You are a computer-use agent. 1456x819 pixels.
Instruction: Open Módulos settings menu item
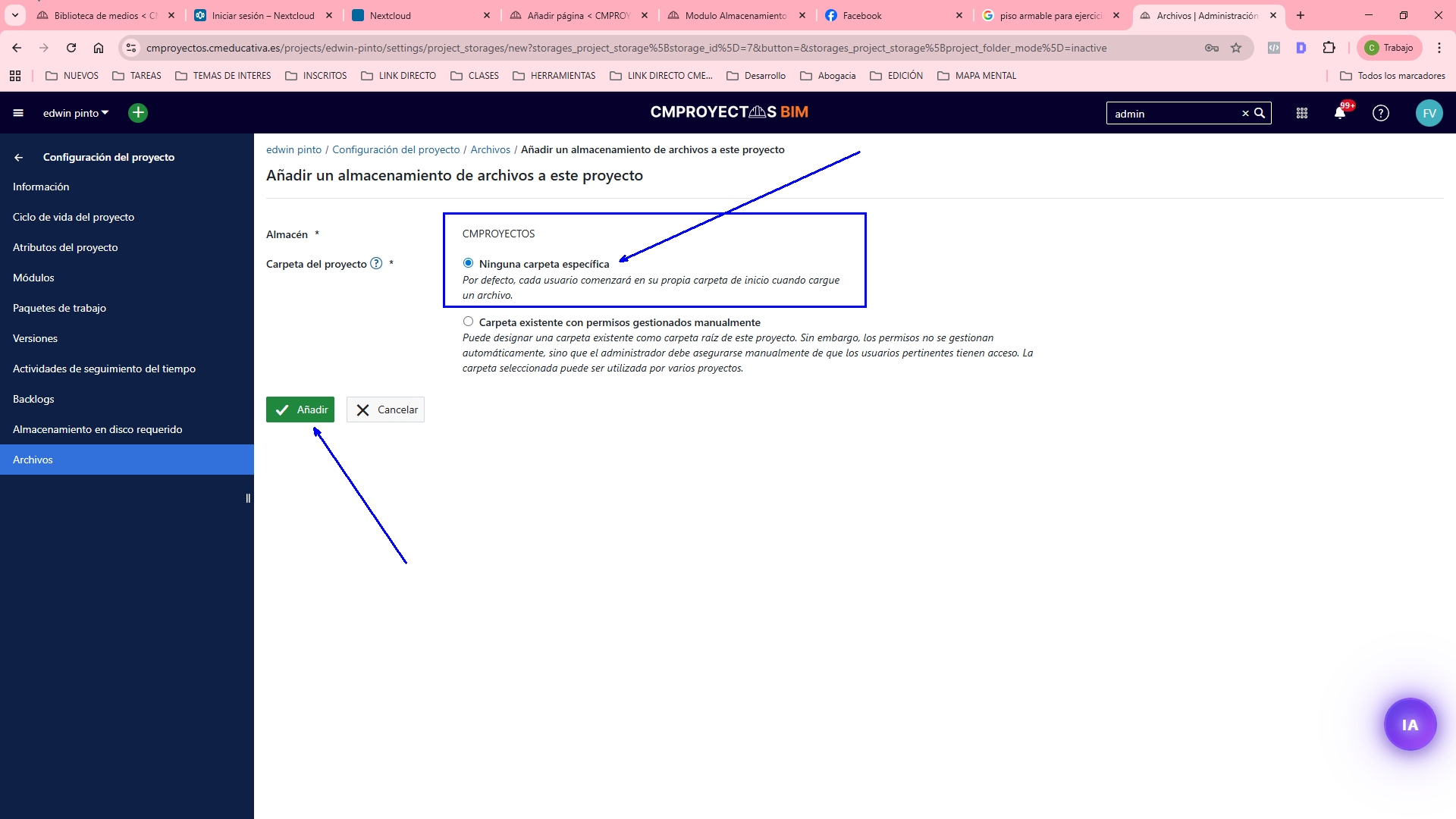click(33, 278)
